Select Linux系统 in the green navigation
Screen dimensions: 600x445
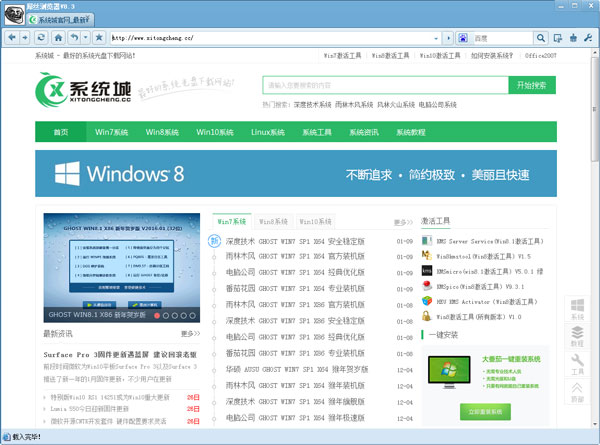click(x=267, y=132)
